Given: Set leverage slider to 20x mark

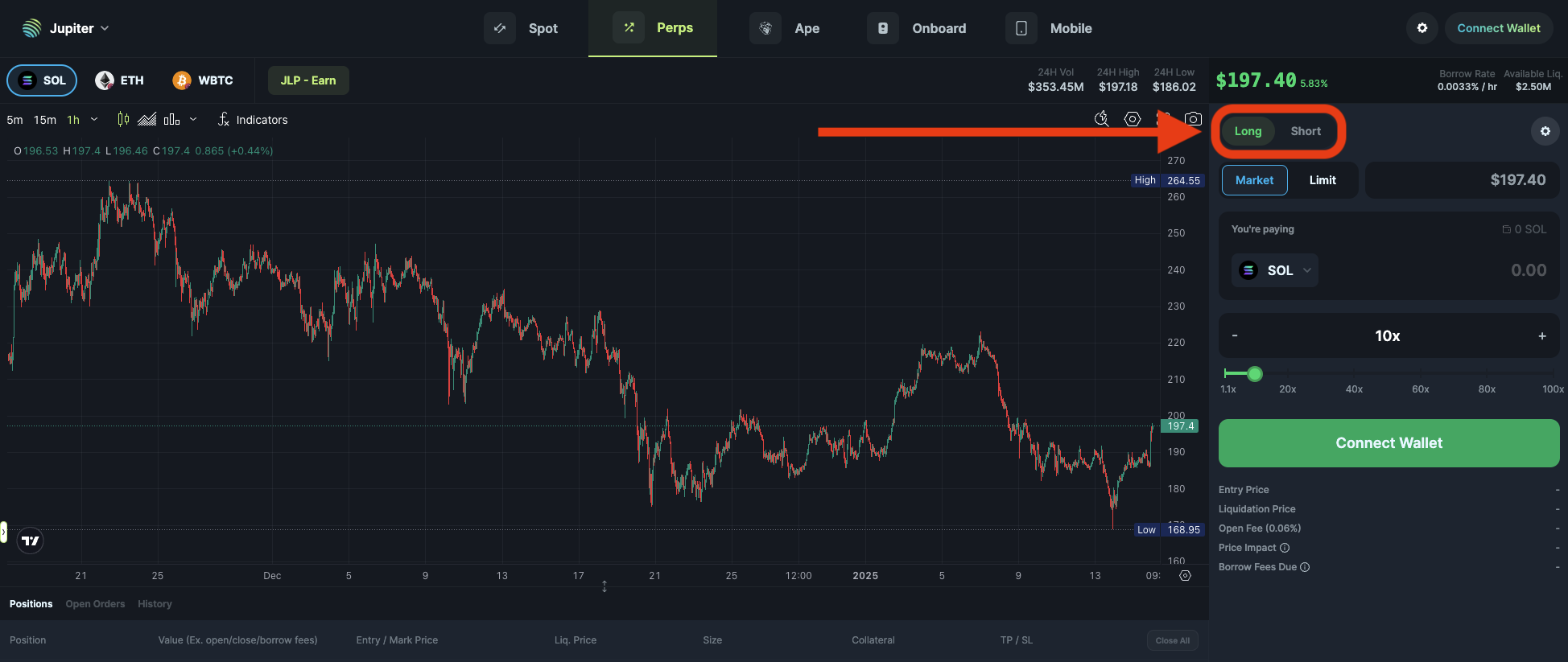Looking at the screenshot, I should [x=1288, y=389].
